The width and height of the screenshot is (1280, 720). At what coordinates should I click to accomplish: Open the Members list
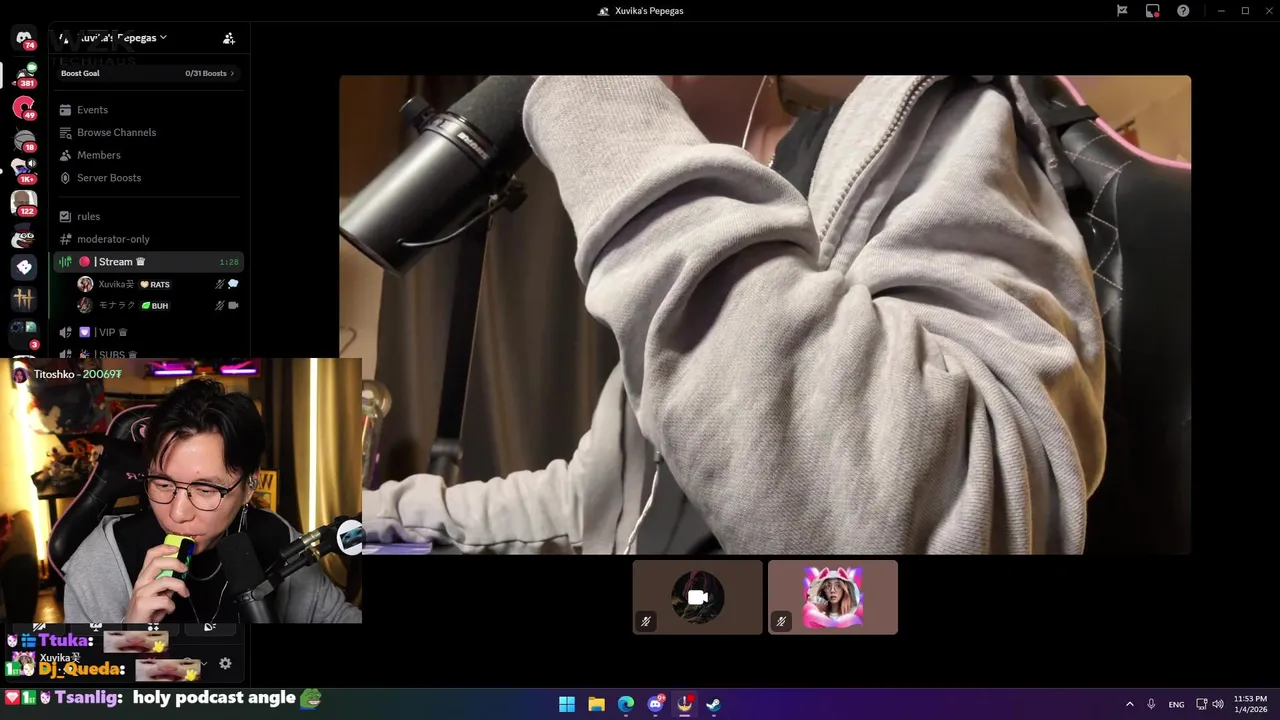pos(148,155)
